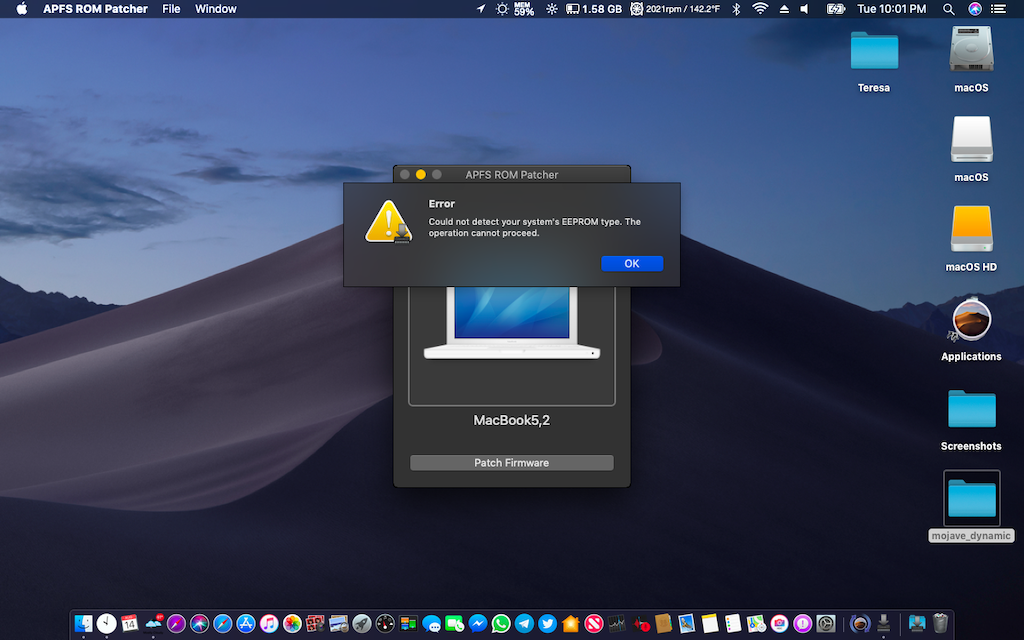The width and height of the screenshot is (1024, 640).
Task: Open Facebook Messenger from the Dock
Action: (478, 624)
